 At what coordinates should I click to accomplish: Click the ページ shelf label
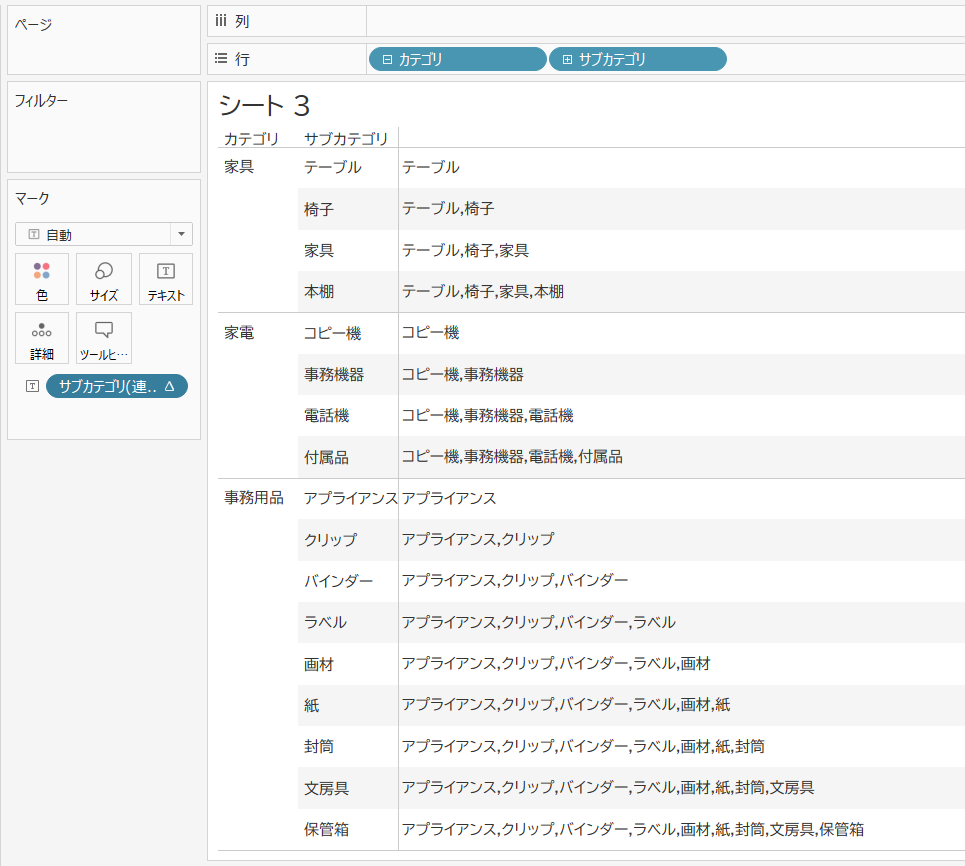click(x=33, y=25)
